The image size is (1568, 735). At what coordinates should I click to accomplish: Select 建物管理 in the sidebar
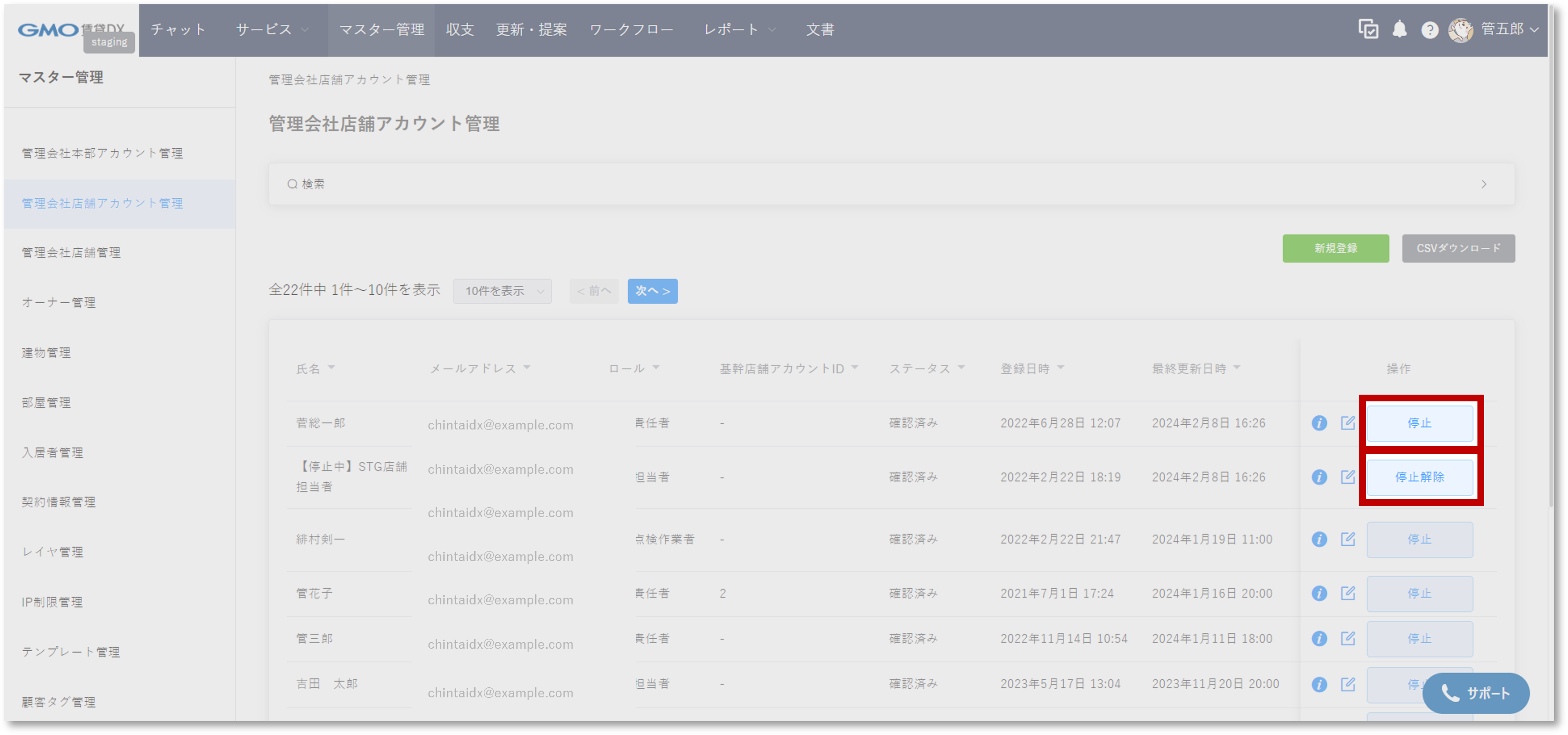46,353
